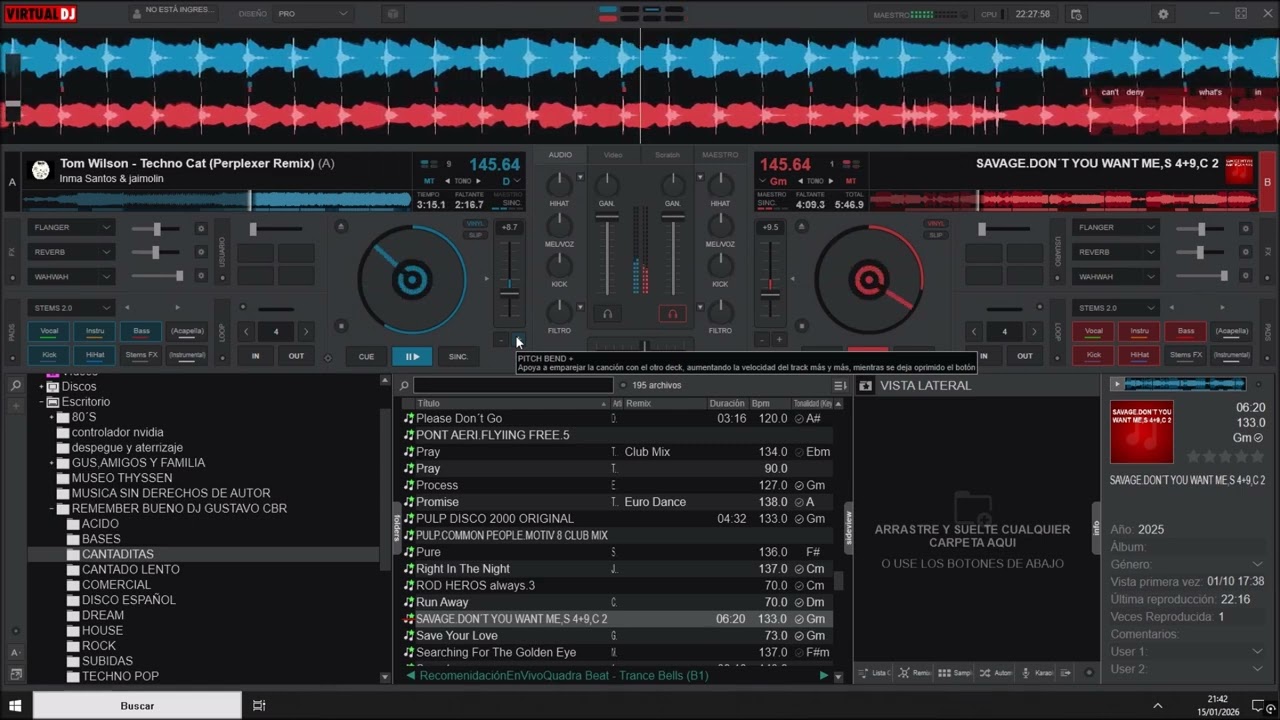Viewport: 1280px width, 720px height.
Task: Set loop OUT on deck B
Action: (1025, 356)
